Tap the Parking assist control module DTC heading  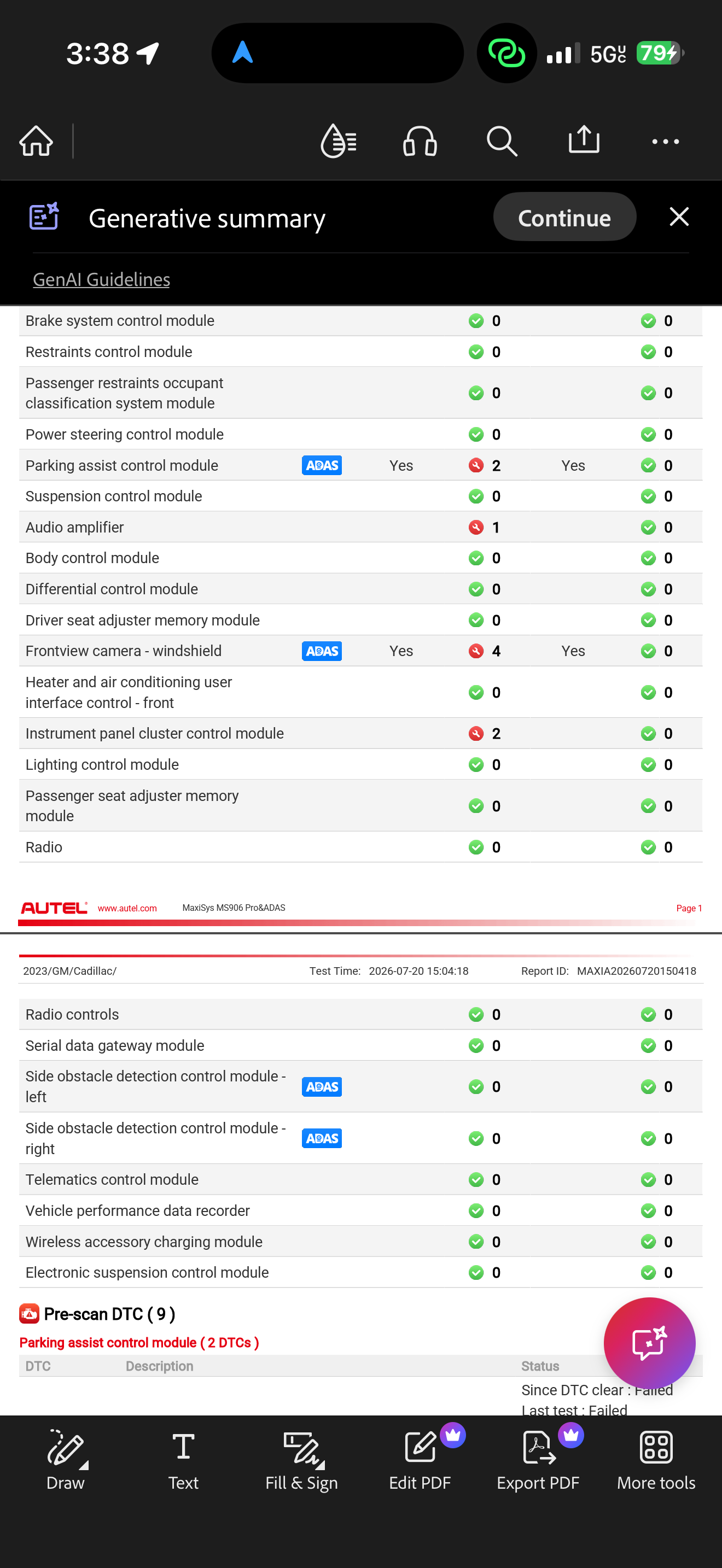coord(139,1342)
